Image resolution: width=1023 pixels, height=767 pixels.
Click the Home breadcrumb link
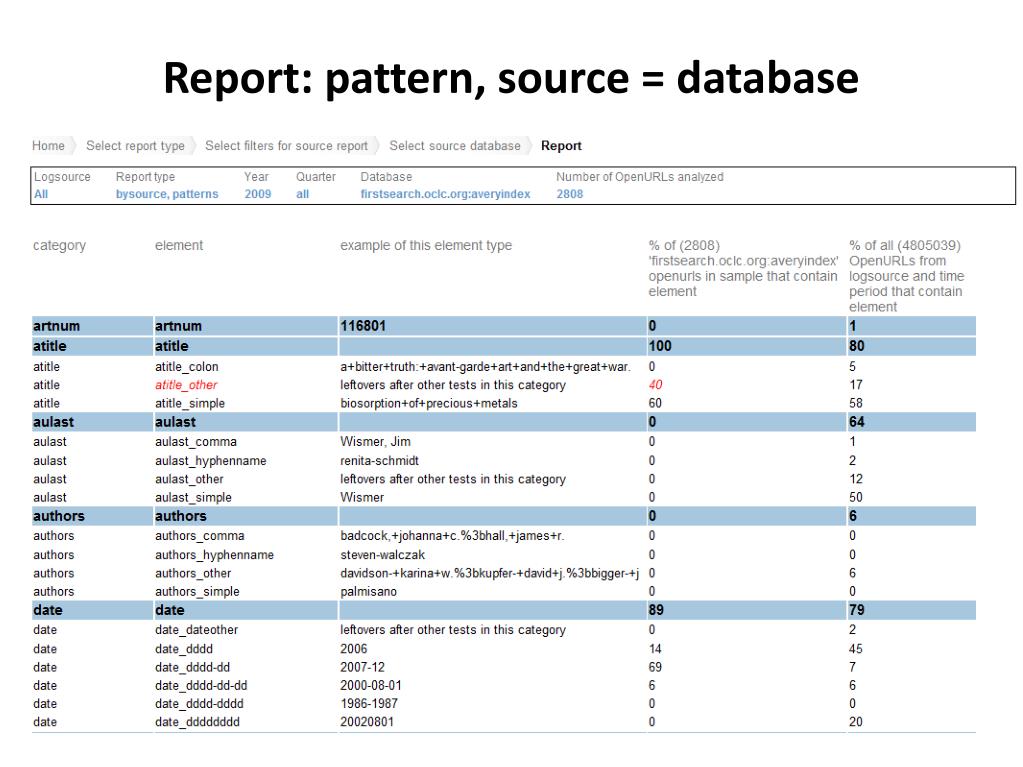click(48, 146)
